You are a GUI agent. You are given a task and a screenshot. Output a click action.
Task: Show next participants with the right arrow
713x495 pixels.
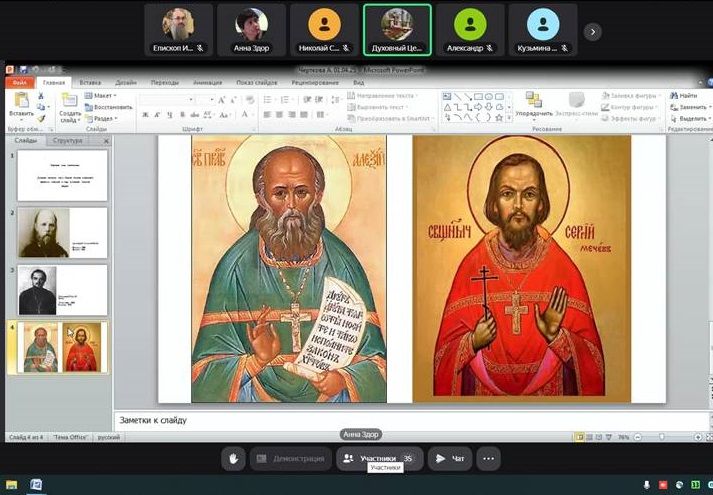592,32
